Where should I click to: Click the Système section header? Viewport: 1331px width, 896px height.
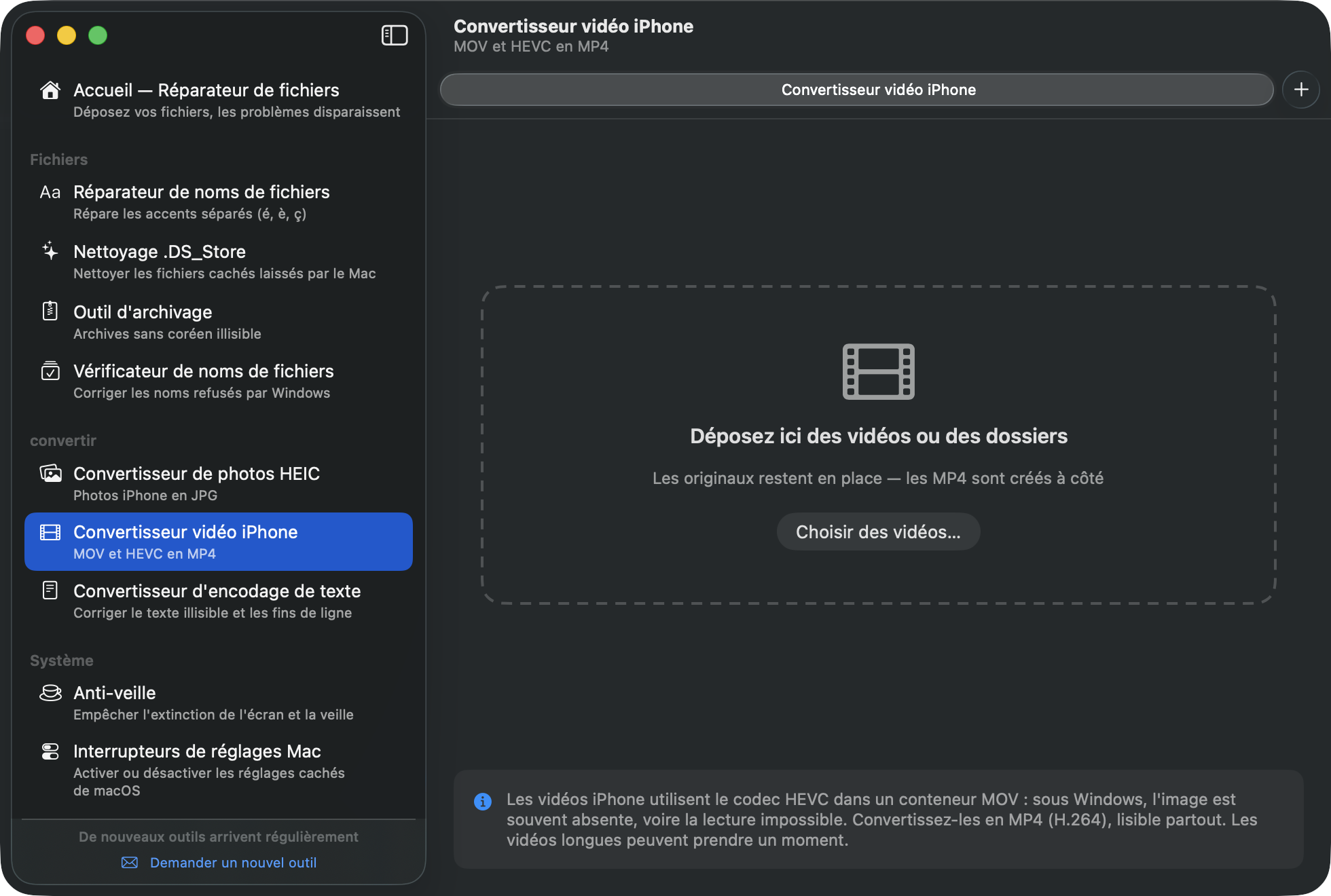point(62,660)
